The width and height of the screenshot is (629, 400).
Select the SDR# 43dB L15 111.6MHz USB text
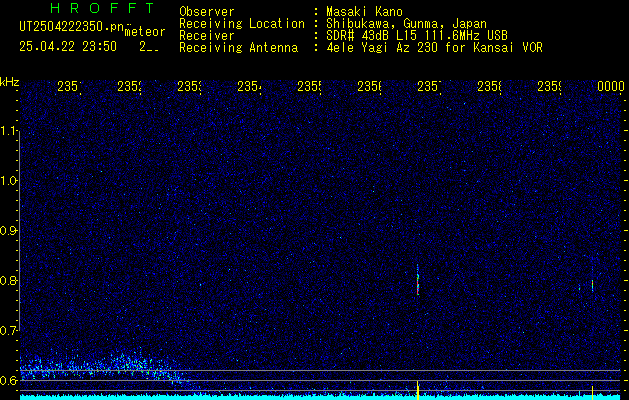[417, 36]
